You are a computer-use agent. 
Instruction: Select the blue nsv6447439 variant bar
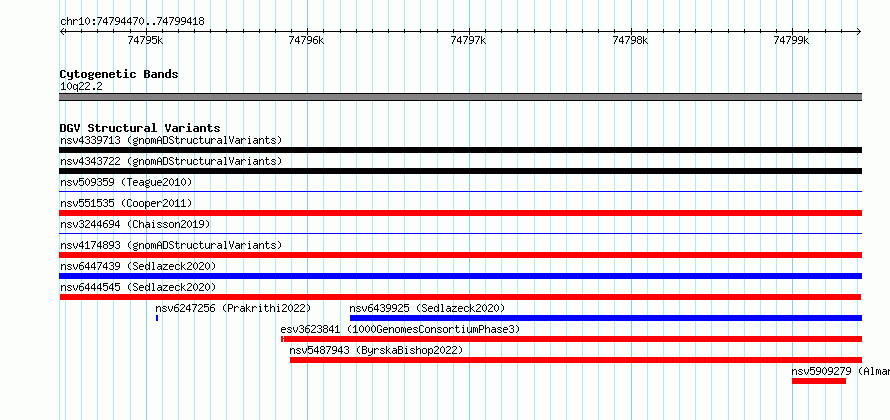pyautogui.click(x=460, y=276)
